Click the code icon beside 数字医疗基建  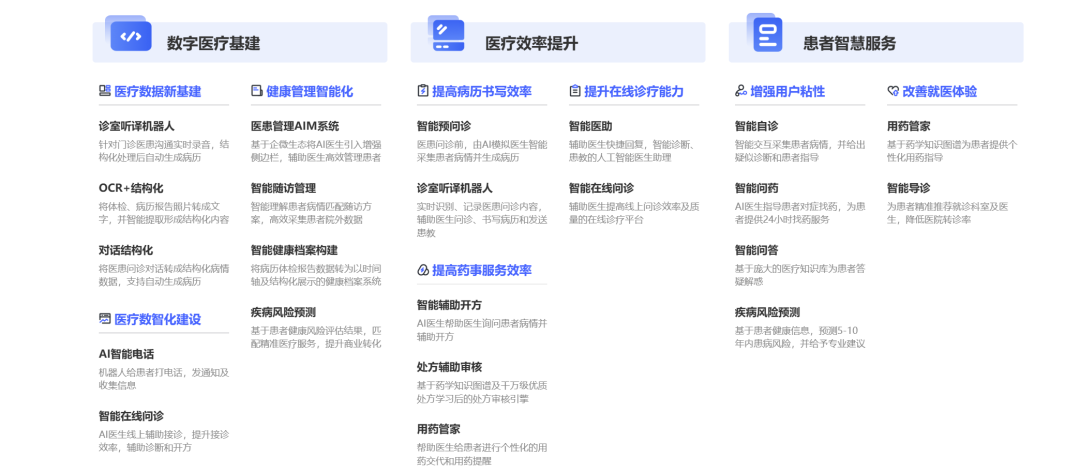tap(130, 36)
